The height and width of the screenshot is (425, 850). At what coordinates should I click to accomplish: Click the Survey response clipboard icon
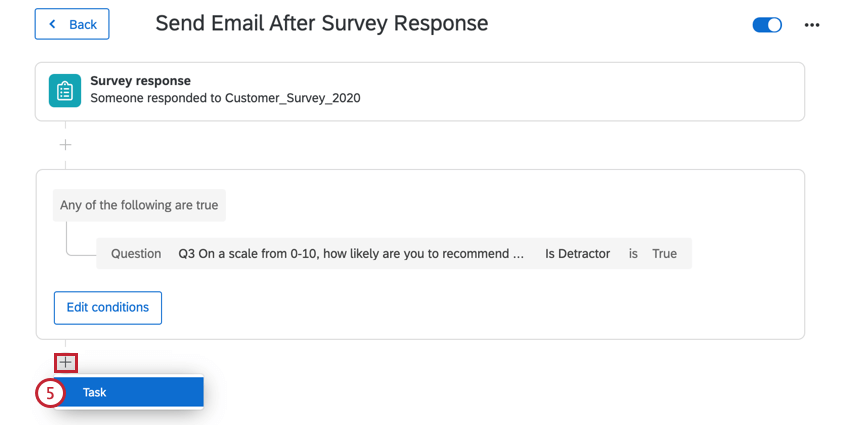click(65, 91)
